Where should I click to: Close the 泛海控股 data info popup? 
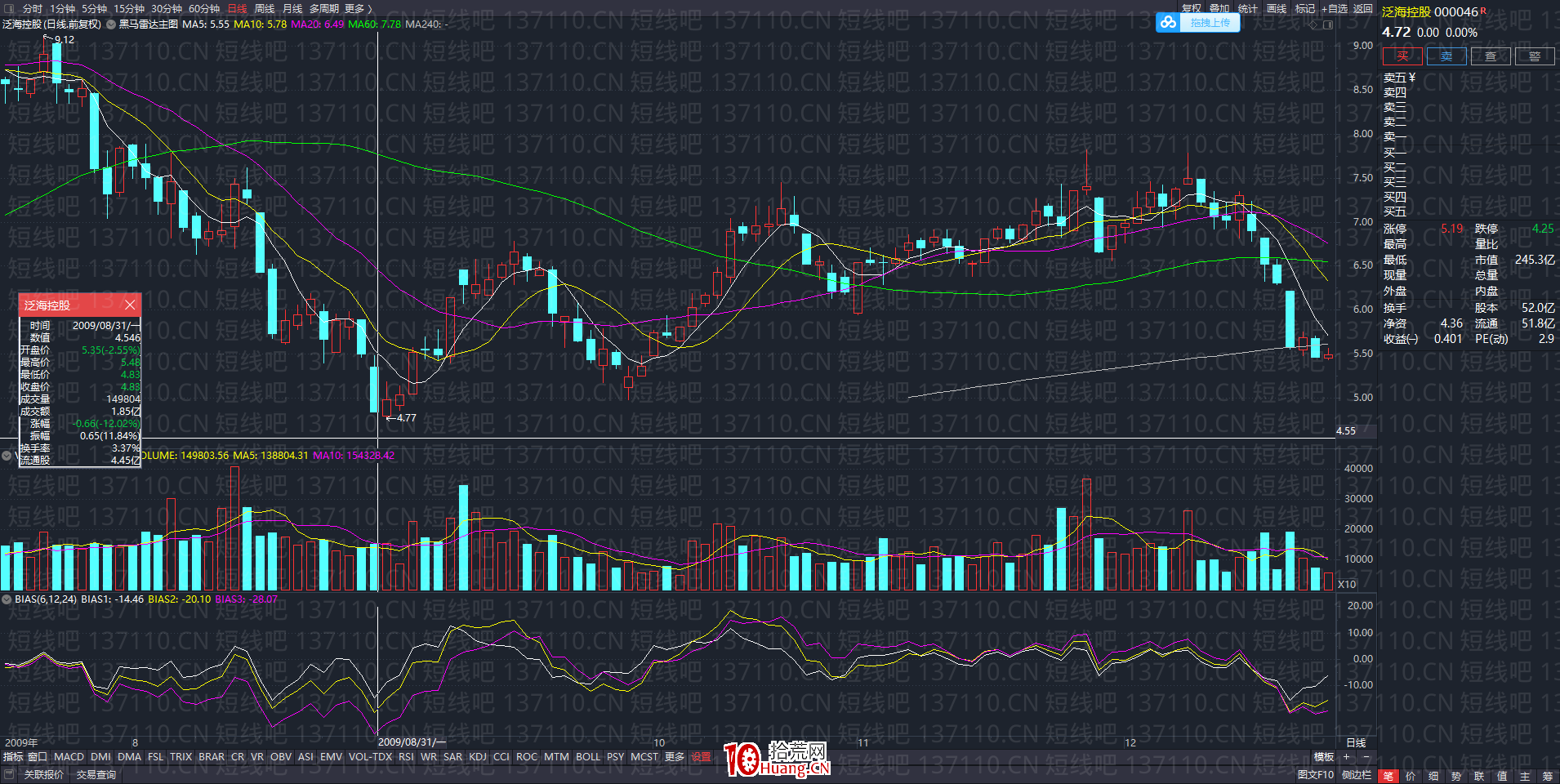(130, 305)
